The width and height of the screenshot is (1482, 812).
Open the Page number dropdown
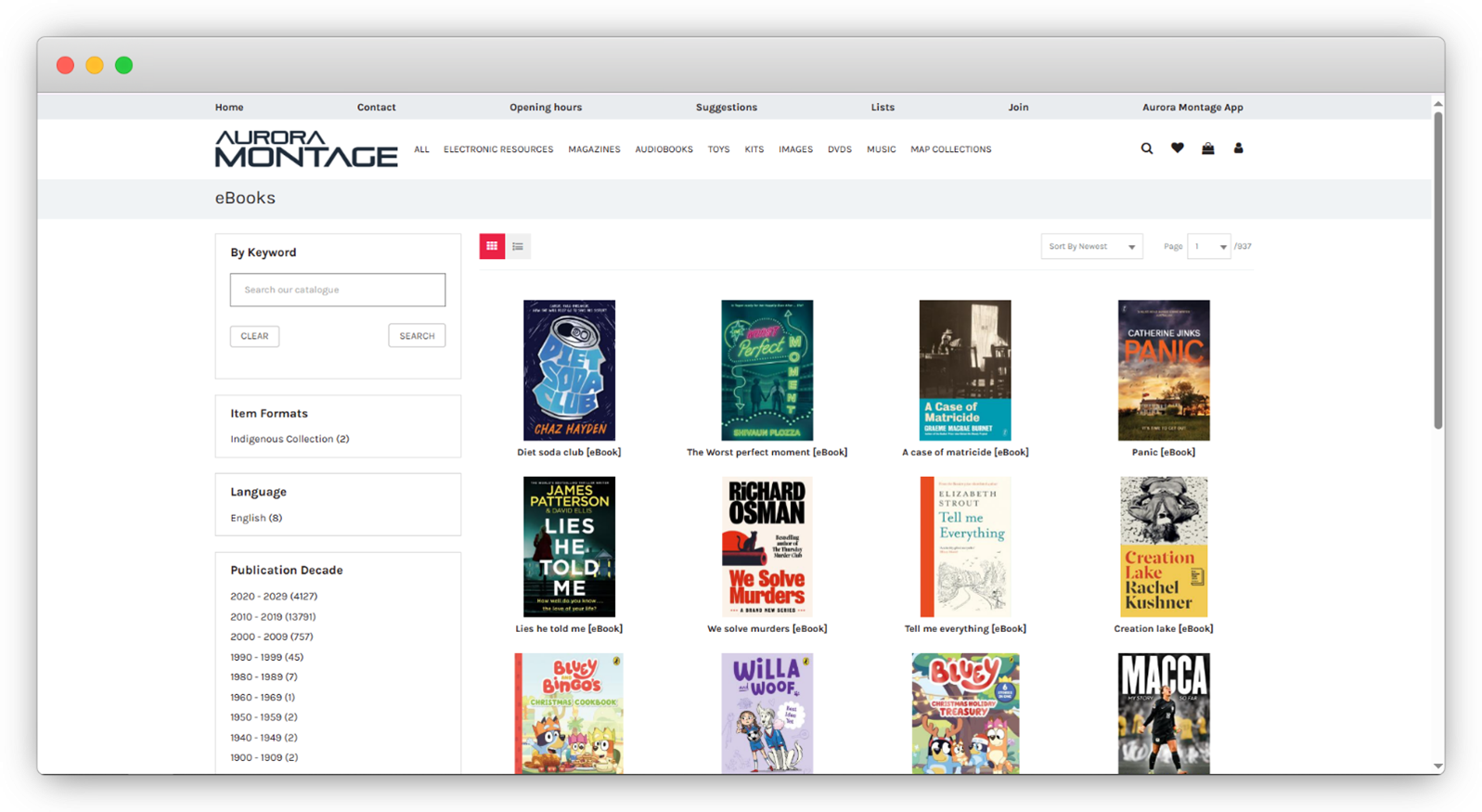pos(1209,247)
